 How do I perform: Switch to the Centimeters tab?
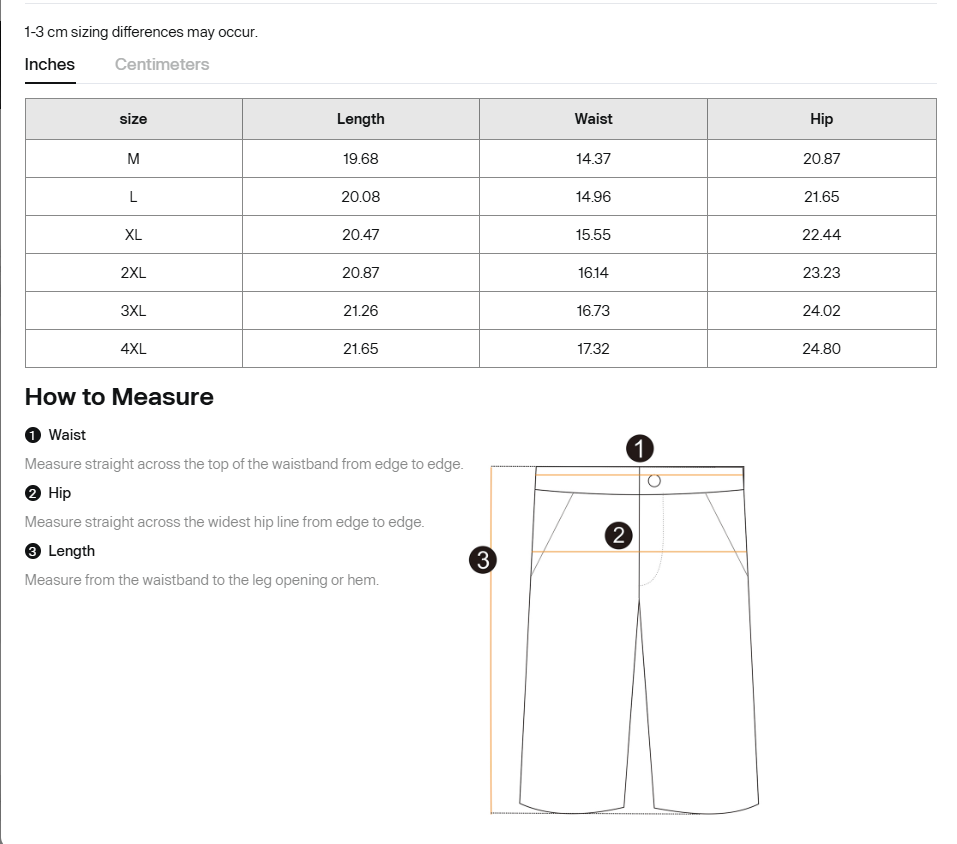coord(162,64)
